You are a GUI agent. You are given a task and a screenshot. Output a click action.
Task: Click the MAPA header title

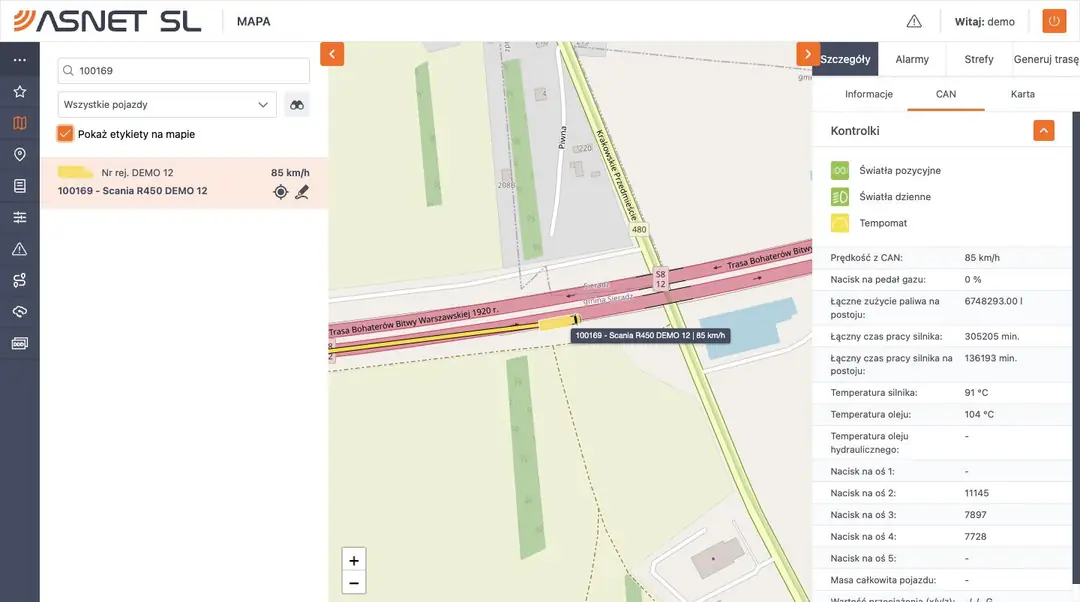point(253,21)
